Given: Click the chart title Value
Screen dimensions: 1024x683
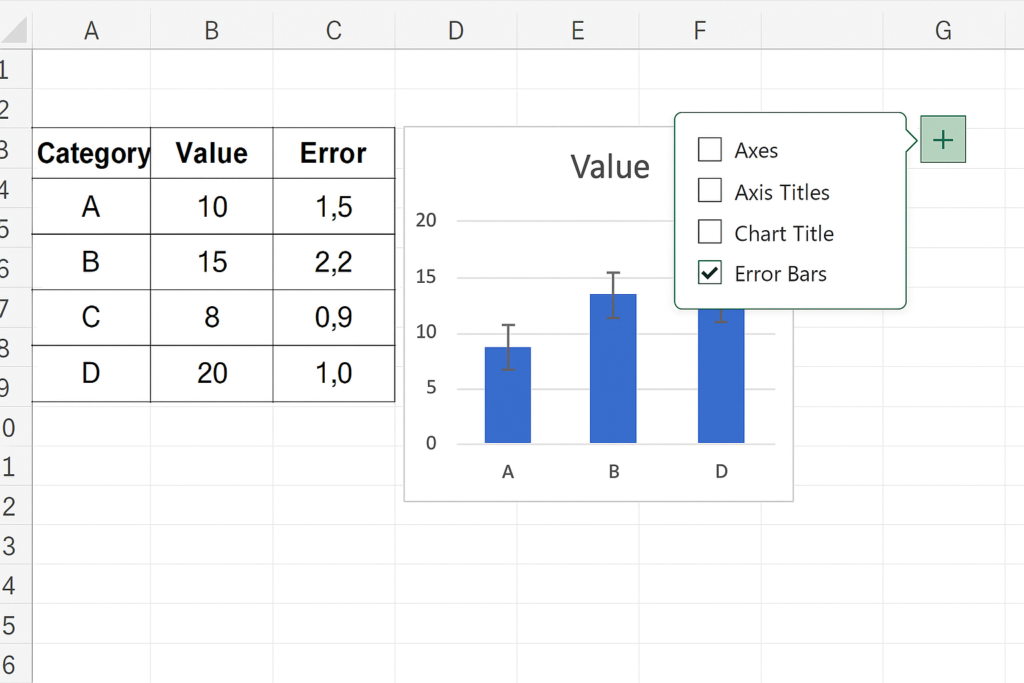Looking at the screenshot, I should pyautogui.click(x=610, y=167).
